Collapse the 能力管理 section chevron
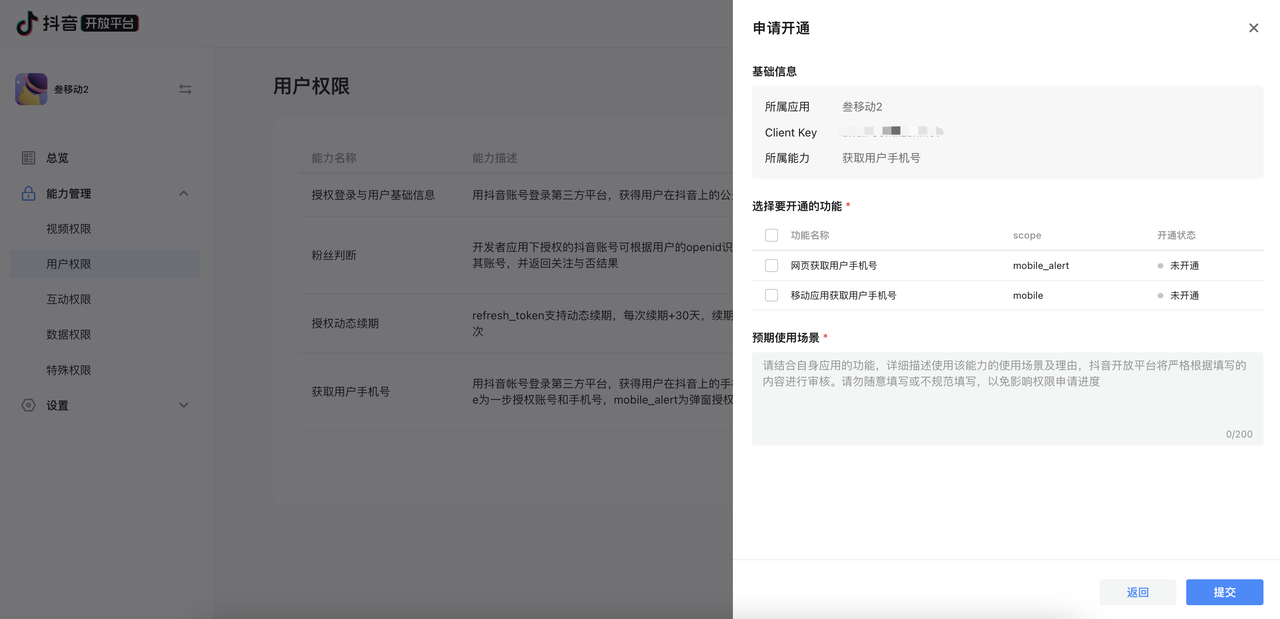The width and height of the screenshot is (1280, 619). (x=184, y=194)
